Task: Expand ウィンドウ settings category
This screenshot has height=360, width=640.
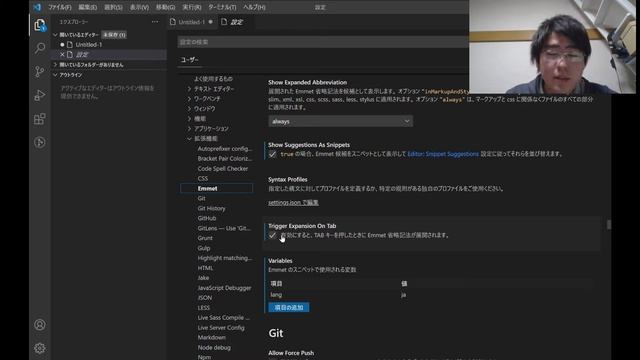Action: pyautogui.click(x=189, y=109)
